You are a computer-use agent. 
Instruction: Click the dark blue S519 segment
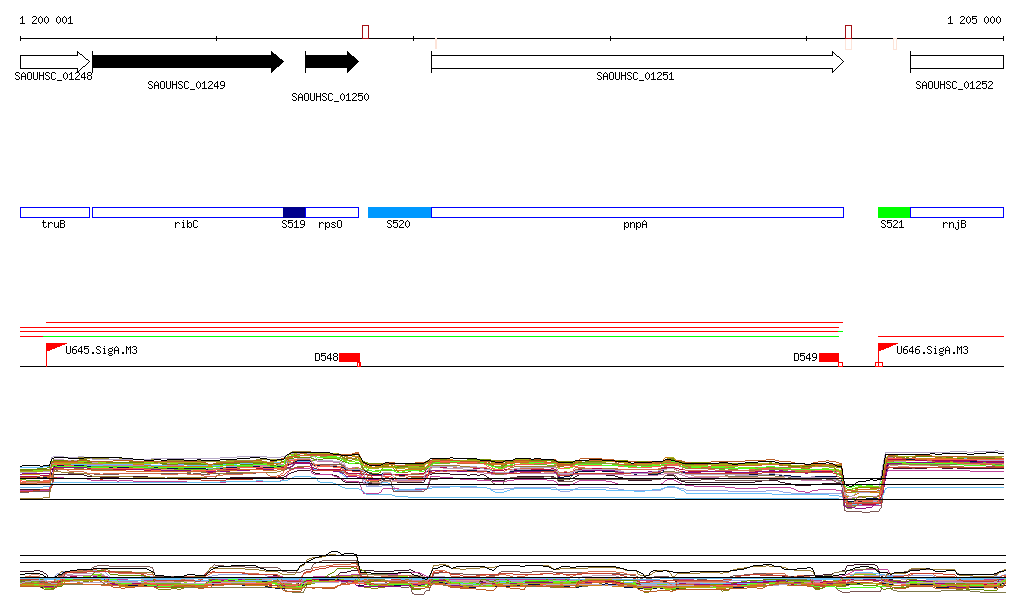tap(294, 212)
